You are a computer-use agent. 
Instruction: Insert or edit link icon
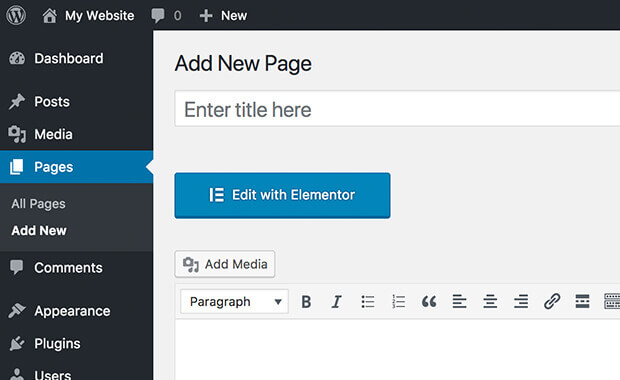552,302
